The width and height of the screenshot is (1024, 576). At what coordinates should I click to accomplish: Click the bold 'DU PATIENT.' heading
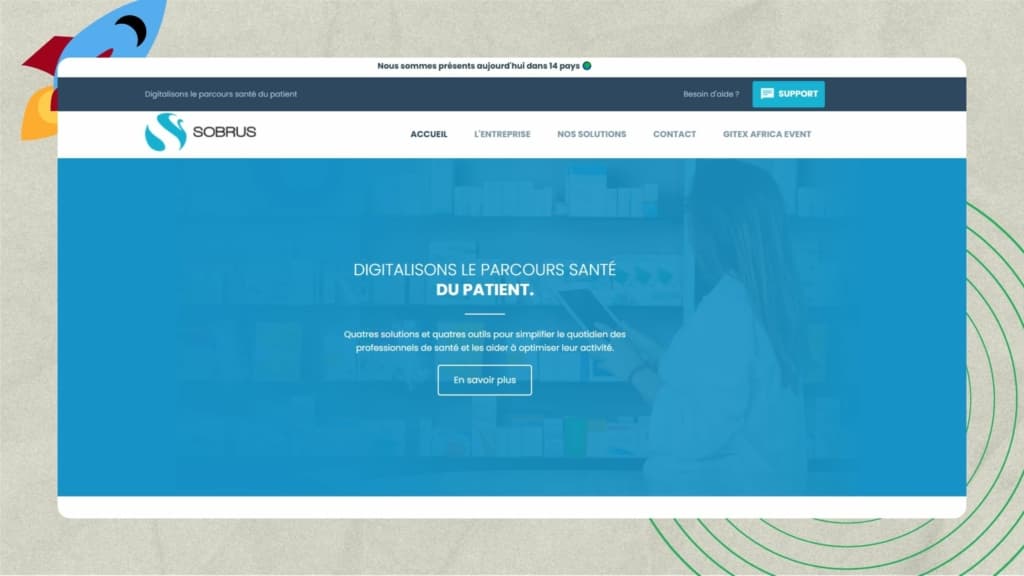point(485,290)
